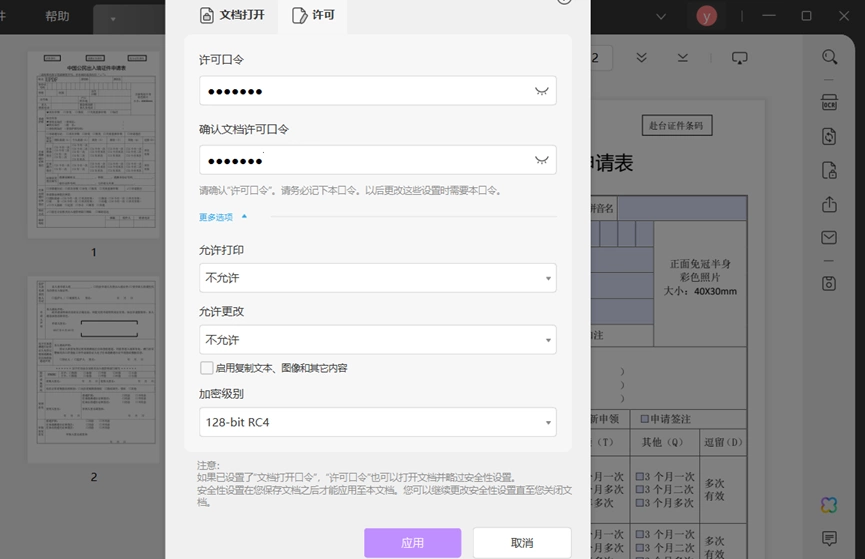
Task: Reveal the confirm password via eye icon
Action: 542,160
